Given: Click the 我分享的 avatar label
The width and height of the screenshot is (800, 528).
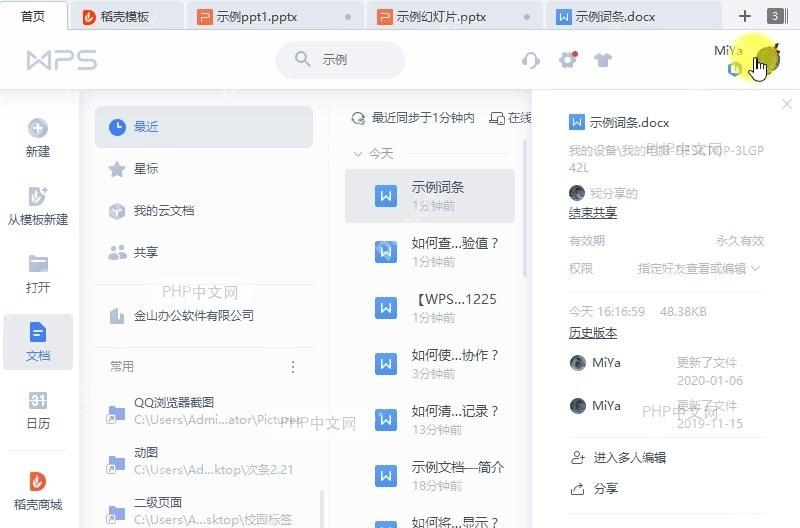Looking at the screenshot, I should (603, 193).
